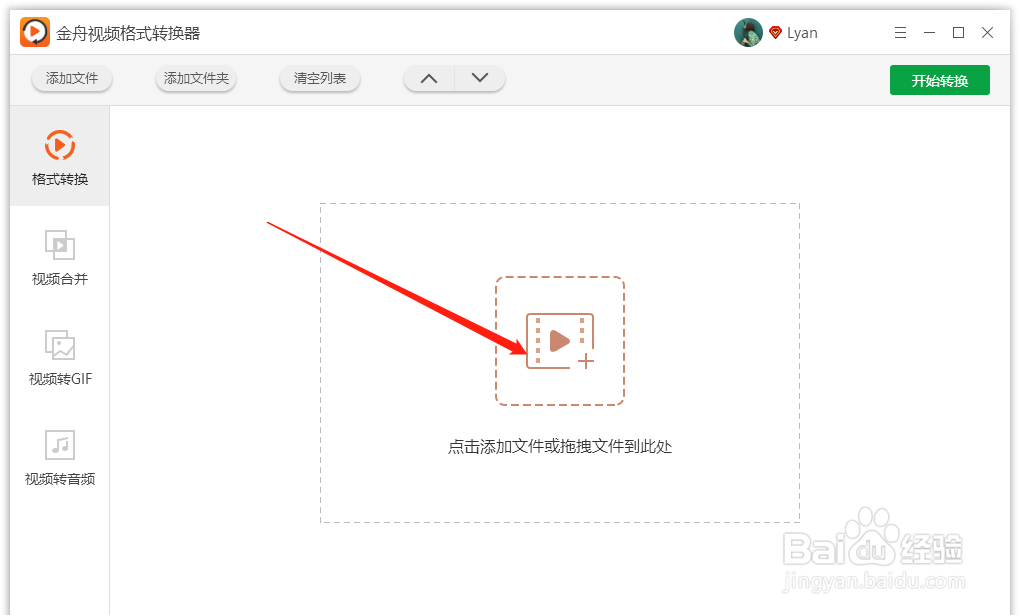Open the 视频转GIF icon
This screenshot has width=1020, height=616.
click(60, 345)
